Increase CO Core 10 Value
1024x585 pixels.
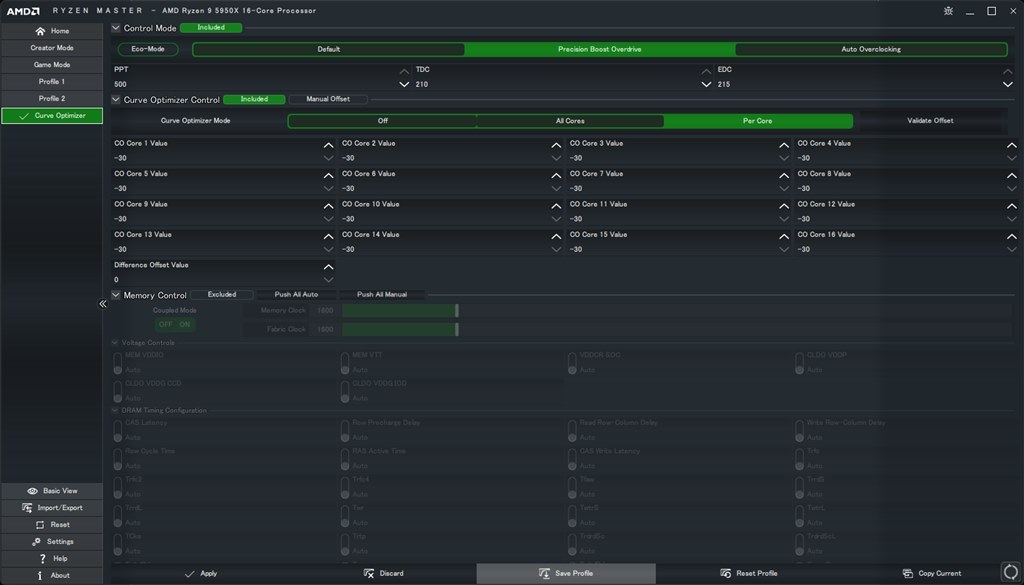(x=556, y=206)
